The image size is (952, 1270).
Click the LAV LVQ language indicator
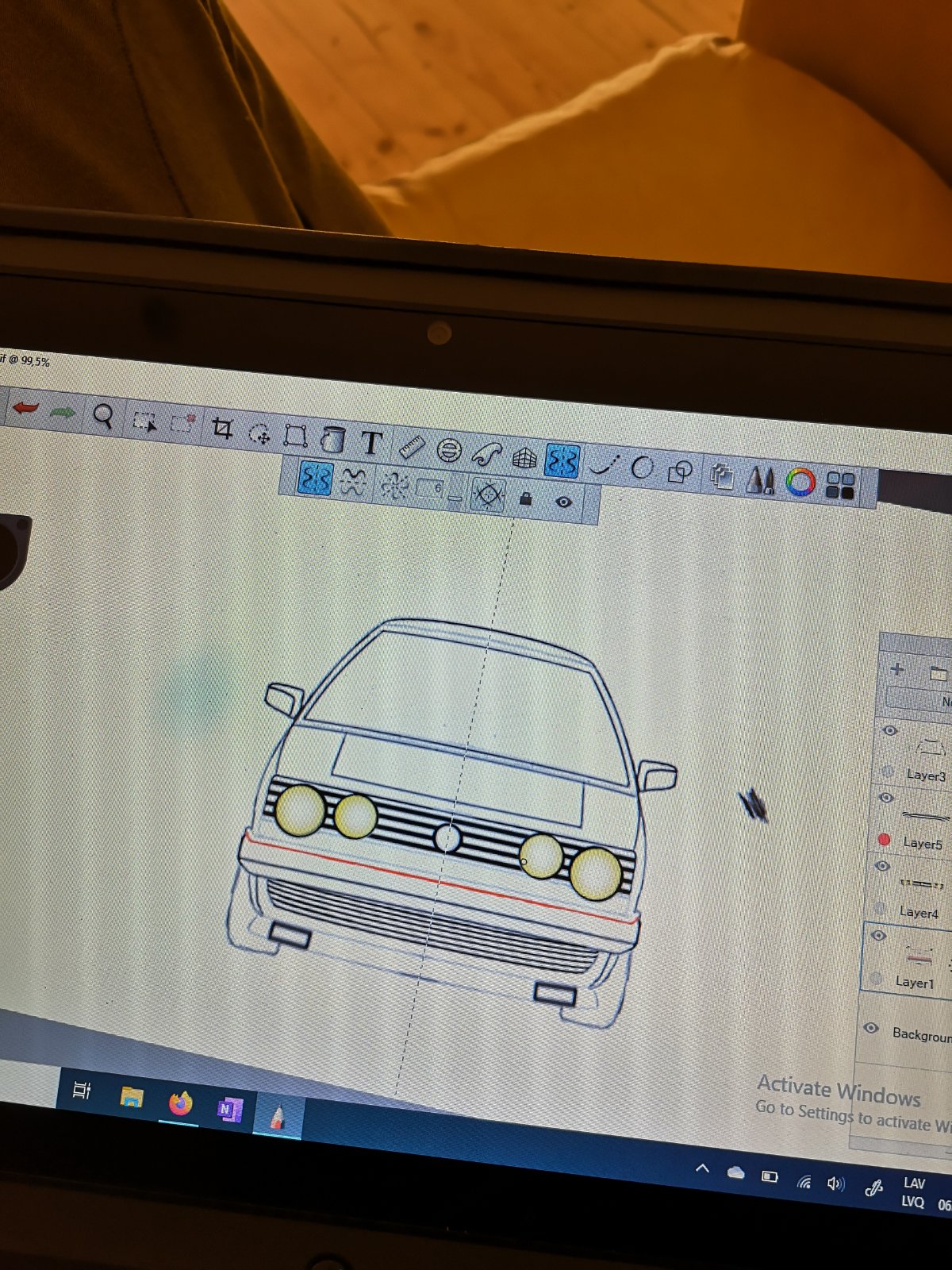[914, 1193]
